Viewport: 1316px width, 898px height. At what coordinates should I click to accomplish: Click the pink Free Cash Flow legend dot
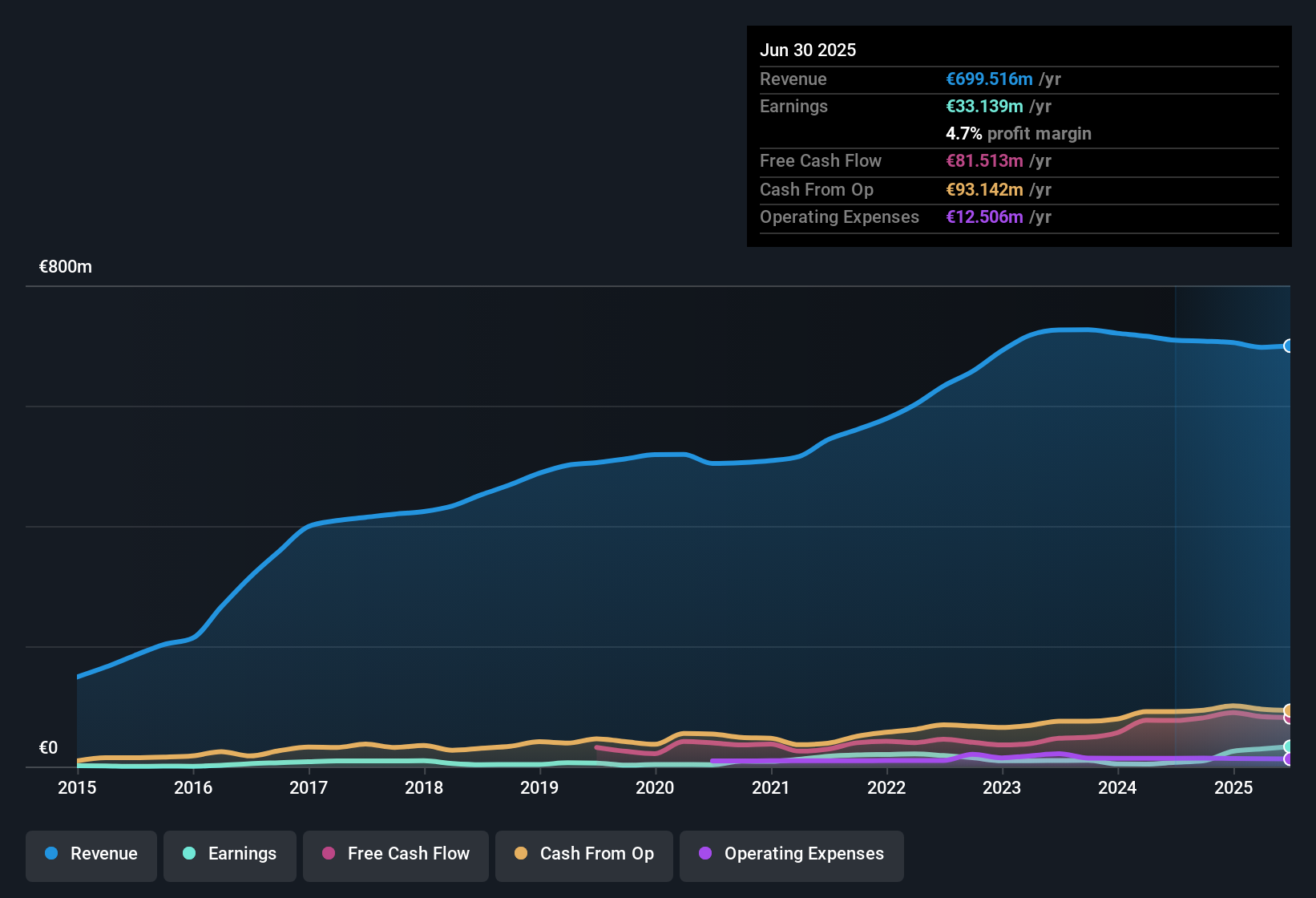pyautogui.click(x=328, y=854)
